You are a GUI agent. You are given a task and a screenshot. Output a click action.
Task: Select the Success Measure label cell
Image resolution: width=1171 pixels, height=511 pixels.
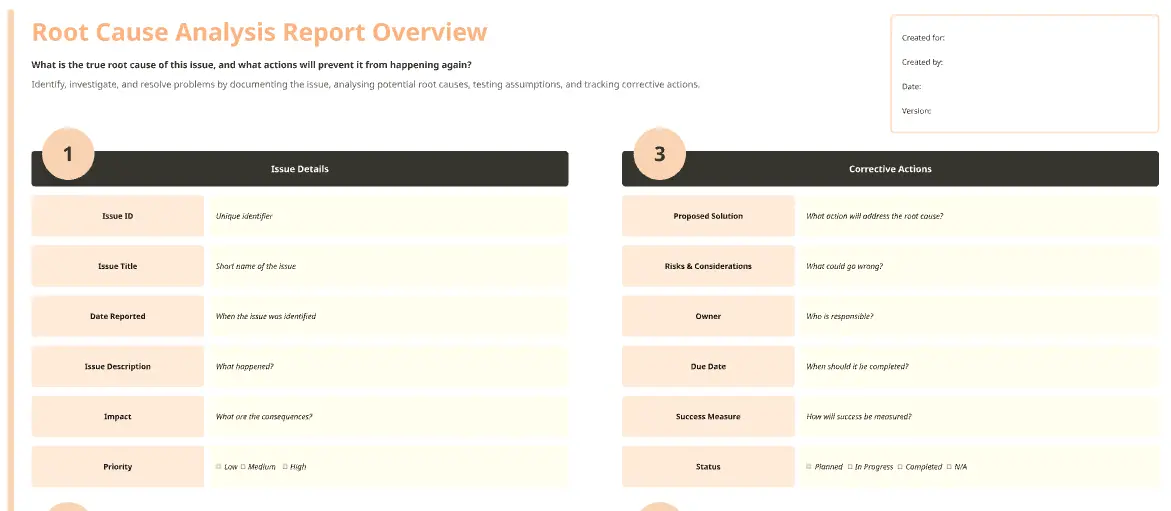(708, 416)
